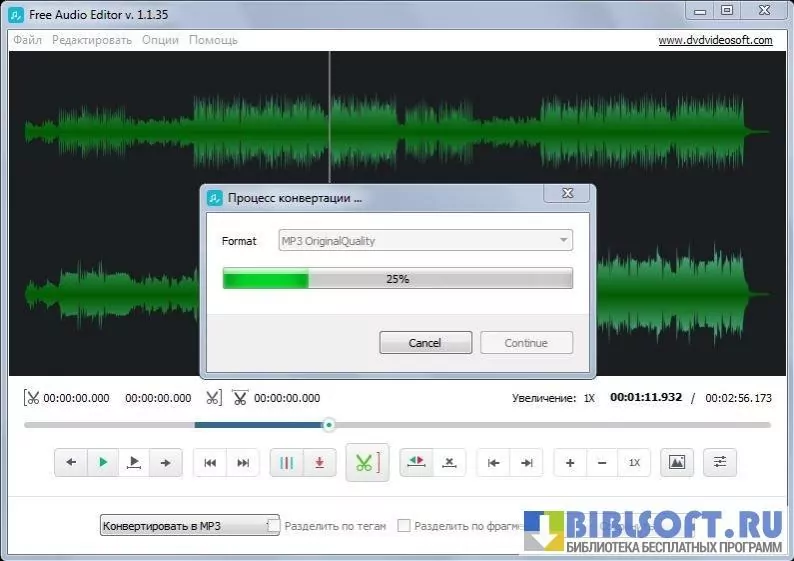Image resolution: width=794 pixels, height=561 pixels.
Task: Click the zoom in plus icon
Action: click(570, 463)
